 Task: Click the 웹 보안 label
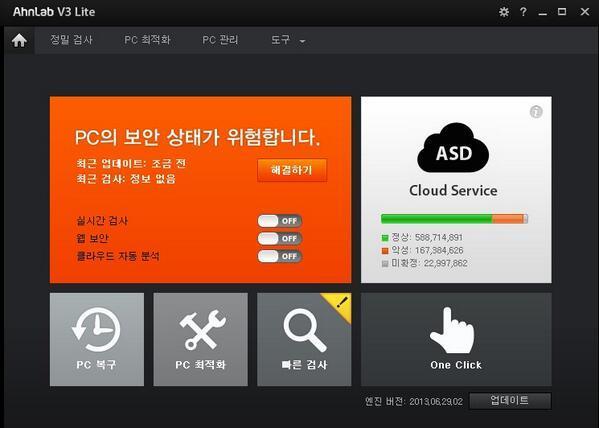tap(92, 238)
